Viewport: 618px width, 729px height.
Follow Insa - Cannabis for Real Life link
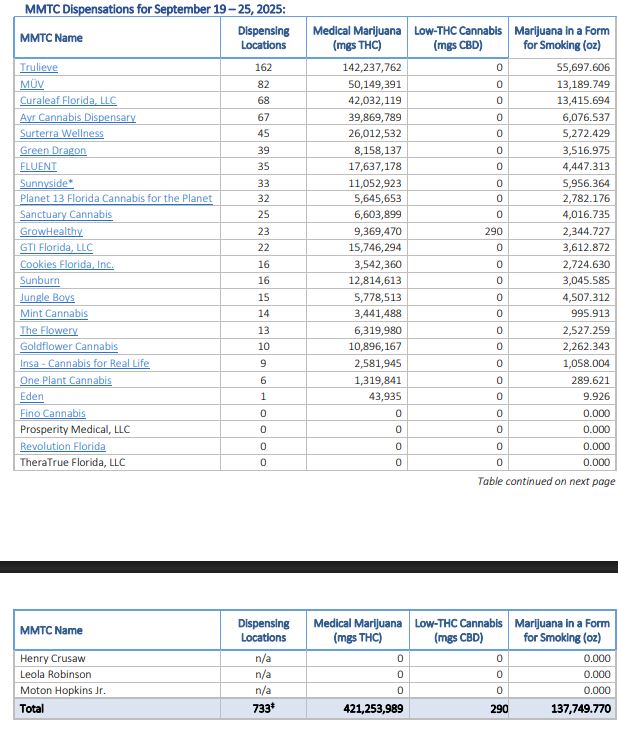point(84,363)
